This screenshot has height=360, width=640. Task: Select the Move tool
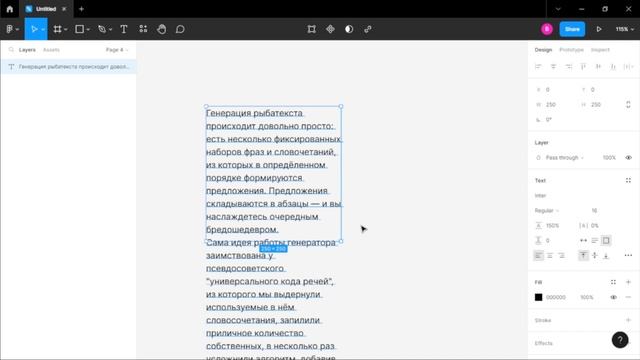pyautogui.click(x=33, y=29)
